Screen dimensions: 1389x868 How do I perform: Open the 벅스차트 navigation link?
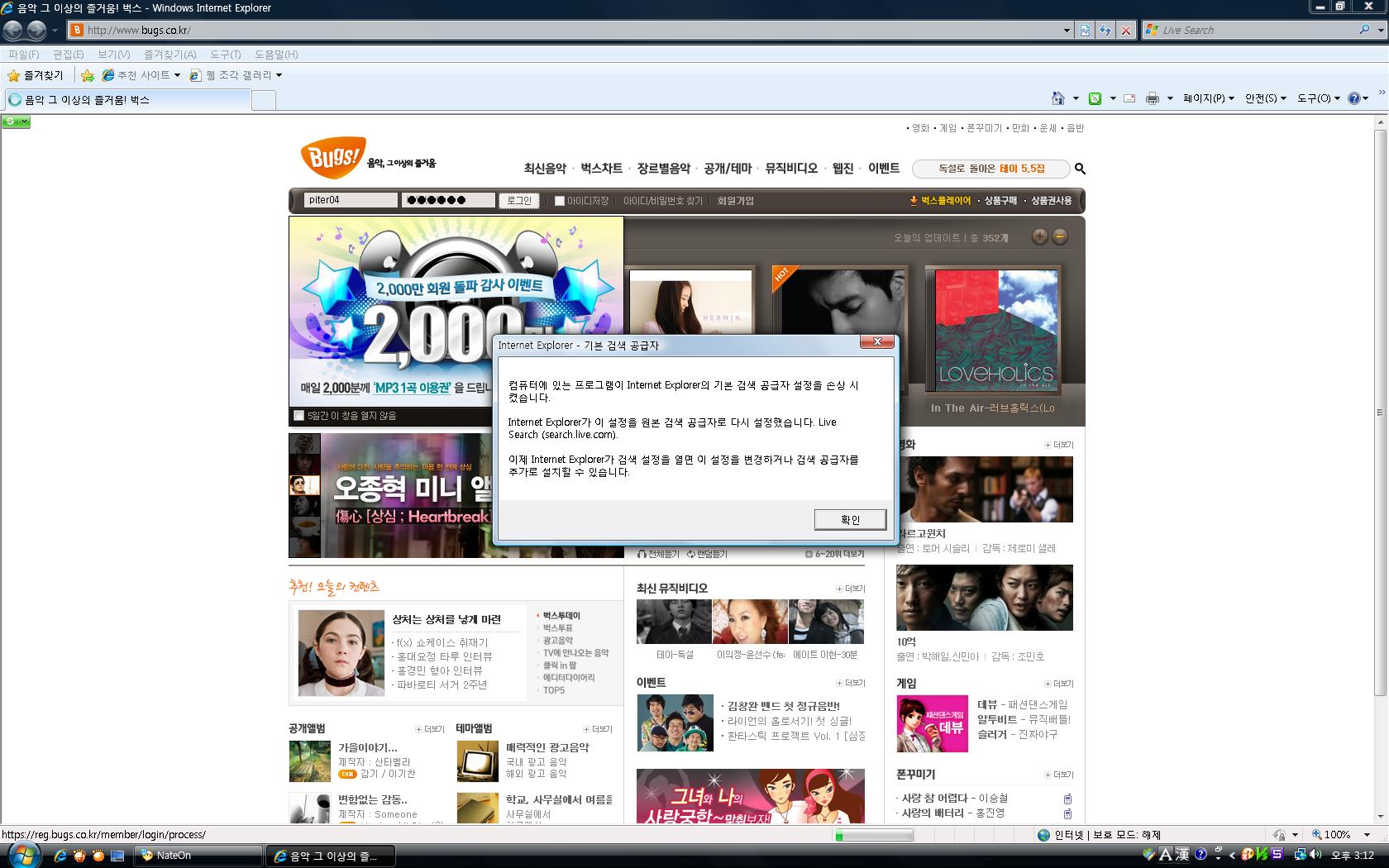[x=601, y=169]
